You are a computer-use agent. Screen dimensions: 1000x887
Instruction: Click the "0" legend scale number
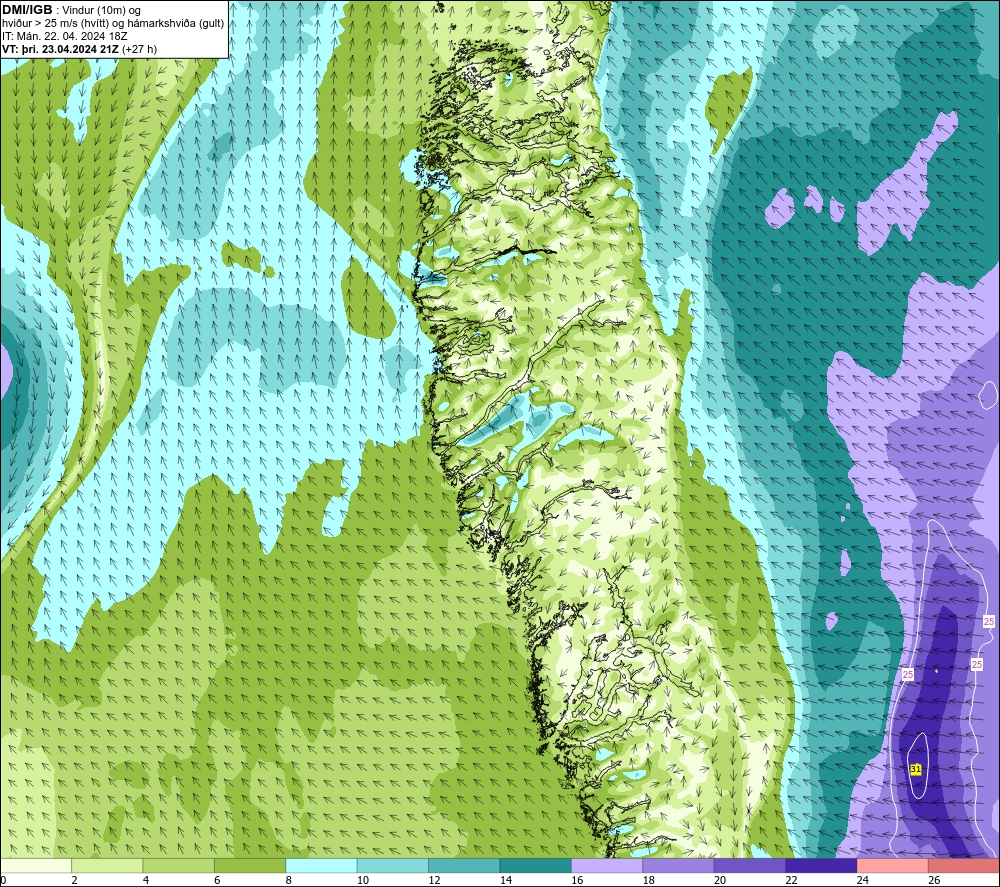click(3, 880)
